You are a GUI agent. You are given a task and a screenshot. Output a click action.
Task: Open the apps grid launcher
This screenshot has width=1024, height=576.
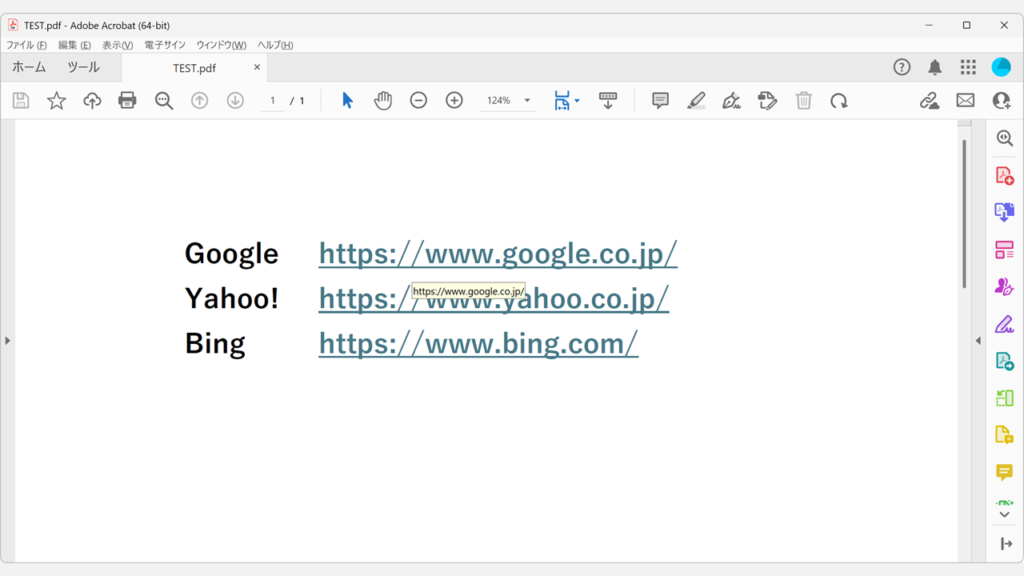click(968, 67)
